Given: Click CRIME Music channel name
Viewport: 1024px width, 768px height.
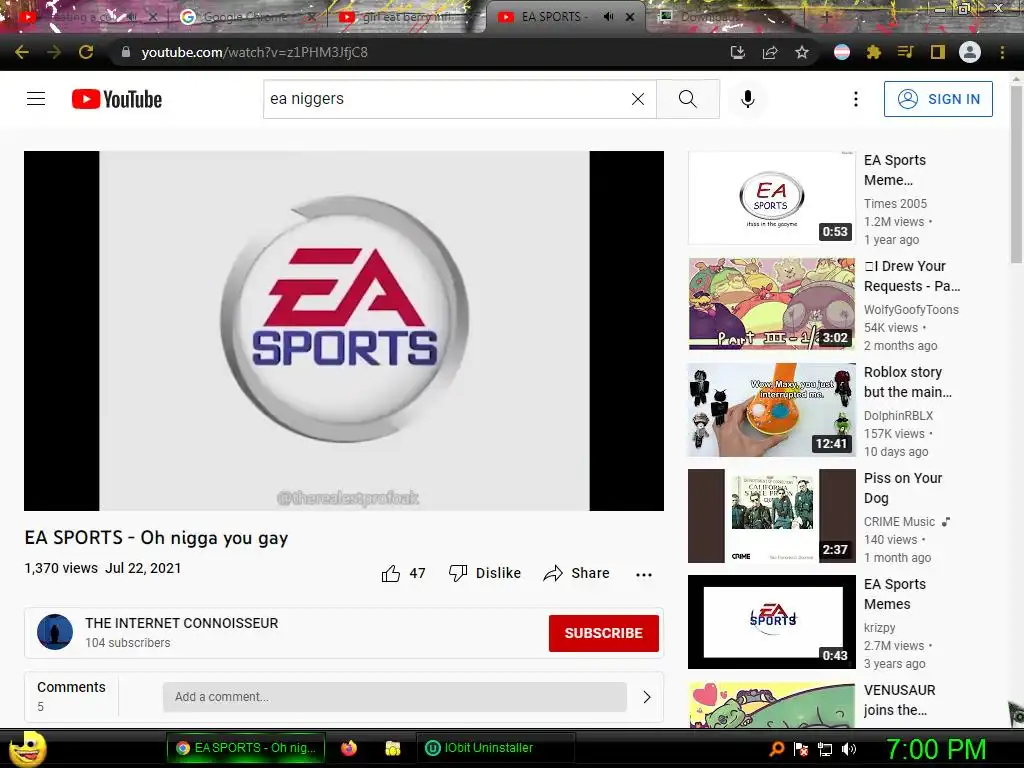Looking at the screenshot, I should click(x=899, y=522).
